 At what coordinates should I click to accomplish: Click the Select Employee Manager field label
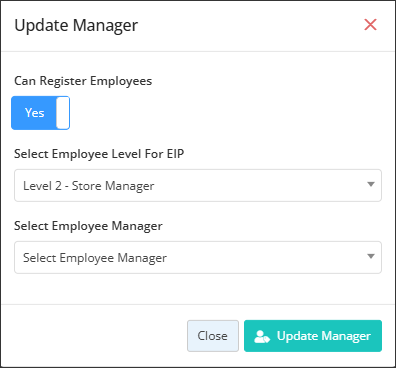88,226
